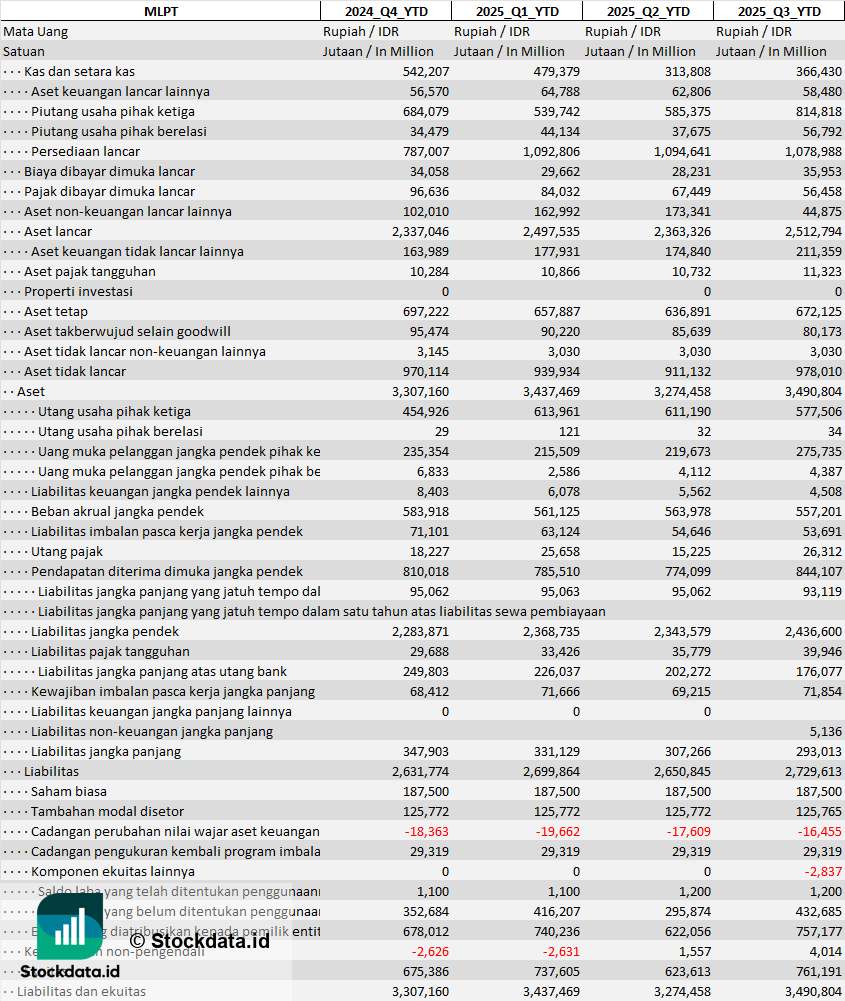The image size is (845, 1001).
Task: Click retained earnings value 432,685
Action: click(819, 912)
